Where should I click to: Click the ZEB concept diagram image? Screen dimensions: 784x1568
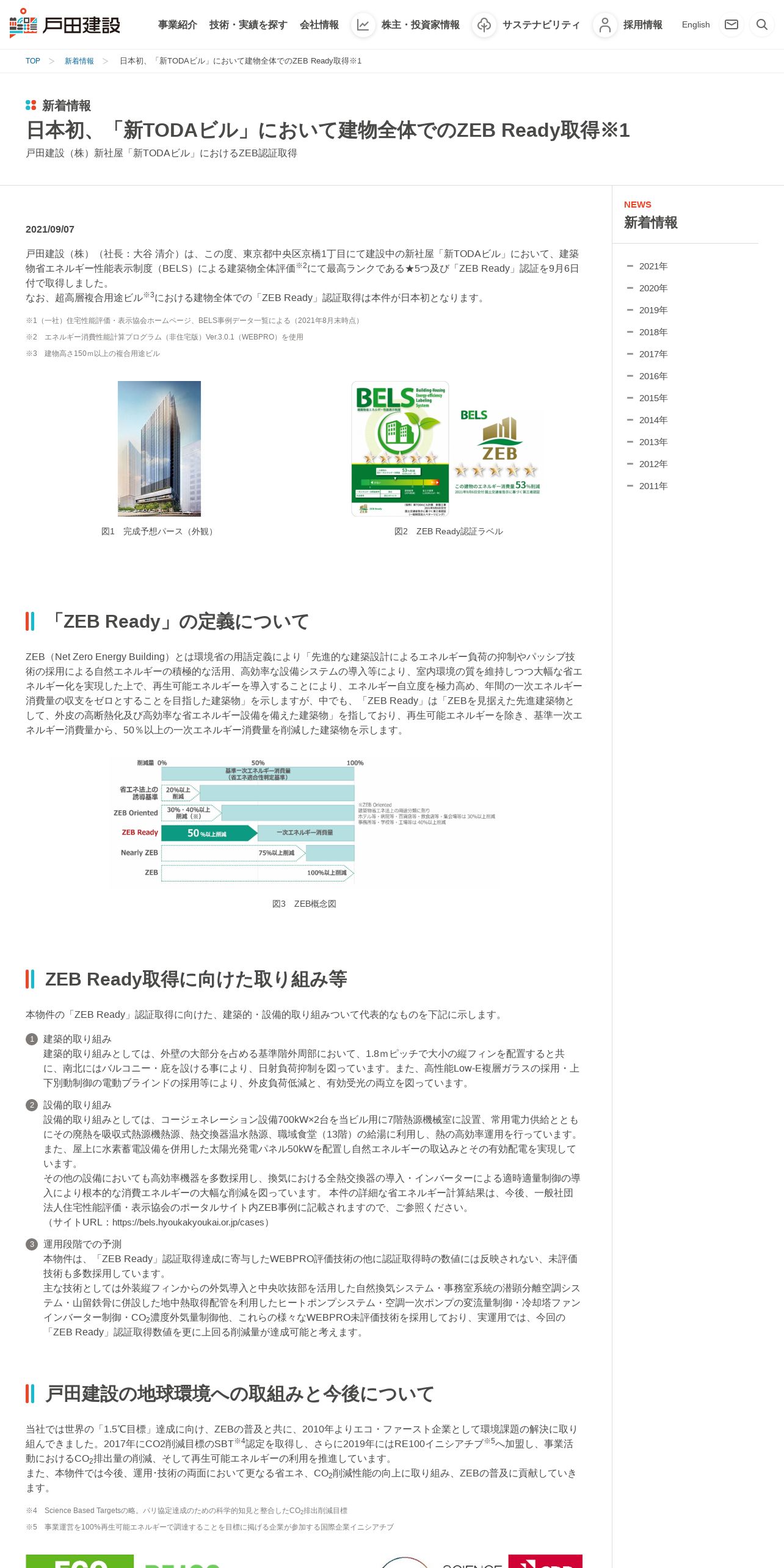coord(304,821)
